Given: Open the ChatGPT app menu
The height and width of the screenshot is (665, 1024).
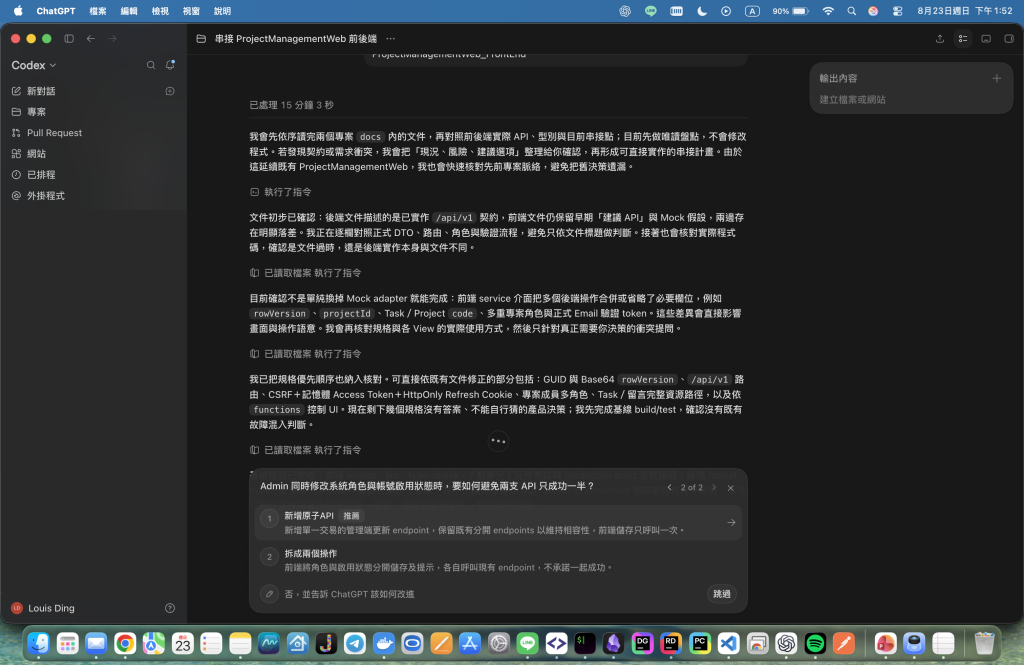Looking at the screenshot, I should (x=56, y=11).
